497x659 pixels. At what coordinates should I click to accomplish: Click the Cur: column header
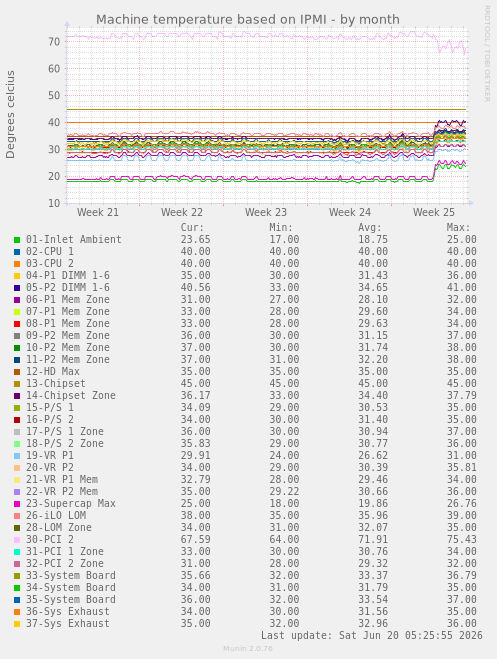click(192, 227)
